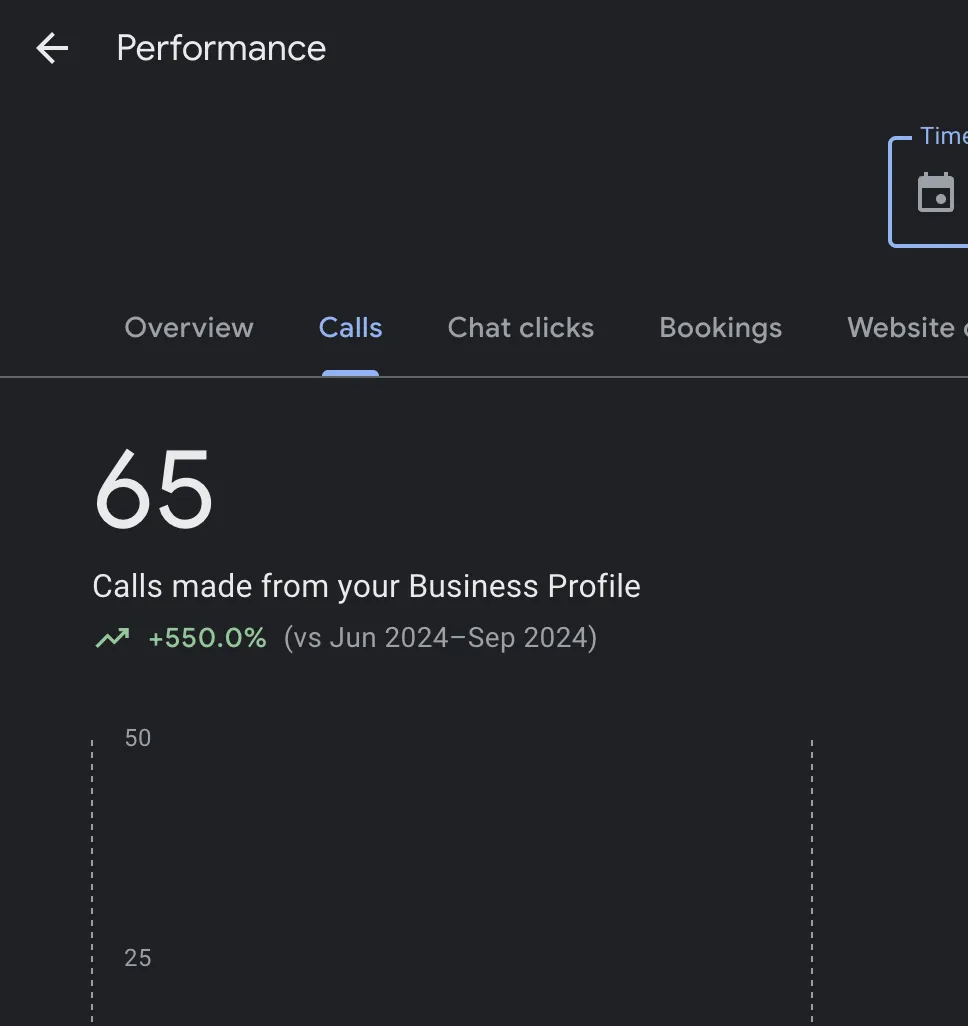Click the +550.0% change value

coord(207,638)
